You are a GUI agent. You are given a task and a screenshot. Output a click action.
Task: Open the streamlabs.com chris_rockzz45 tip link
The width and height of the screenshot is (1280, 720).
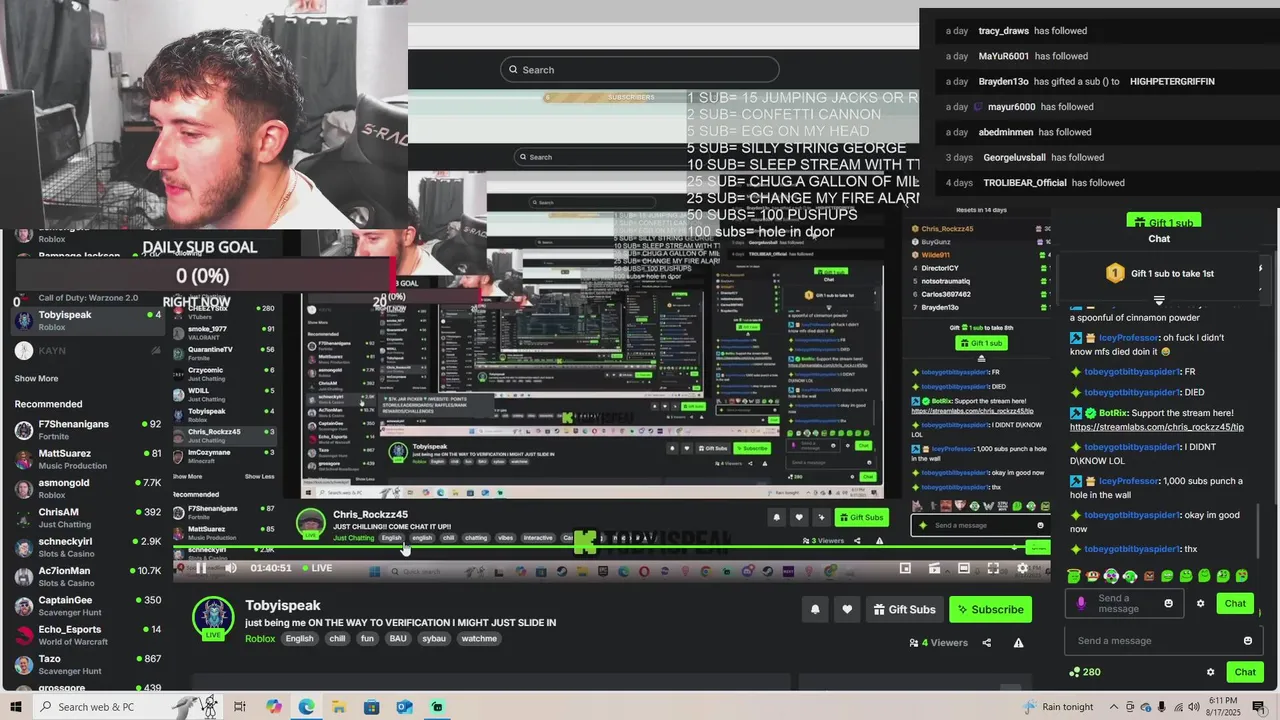[1157, 427]
